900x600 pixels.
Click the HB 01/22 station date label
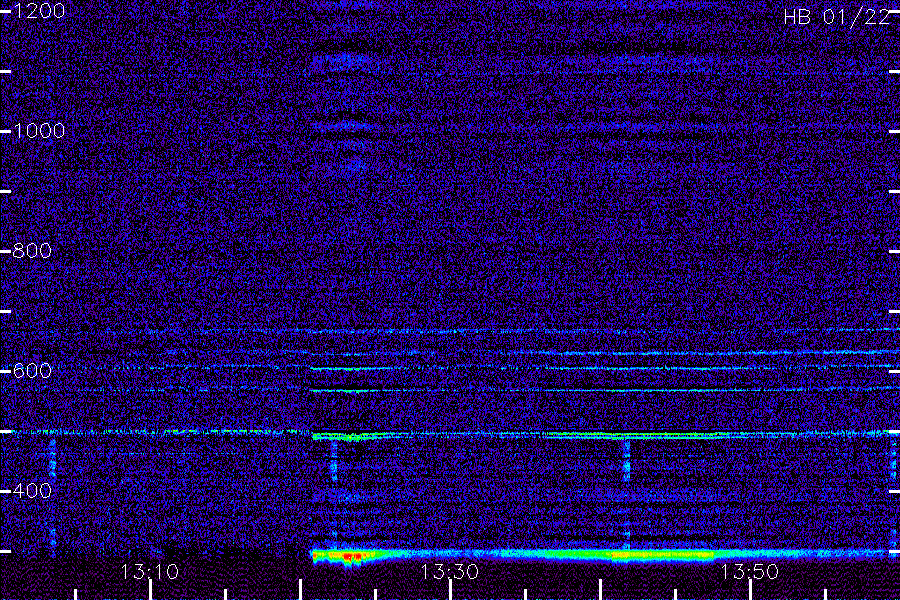click(x=837, y=17)
